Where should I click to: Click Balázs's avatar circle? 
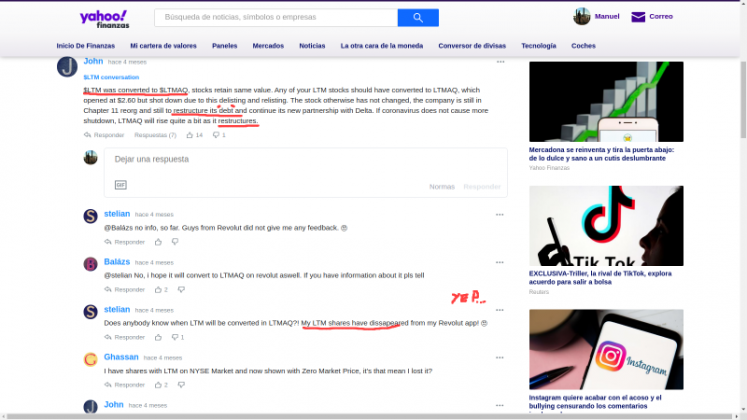91,264
